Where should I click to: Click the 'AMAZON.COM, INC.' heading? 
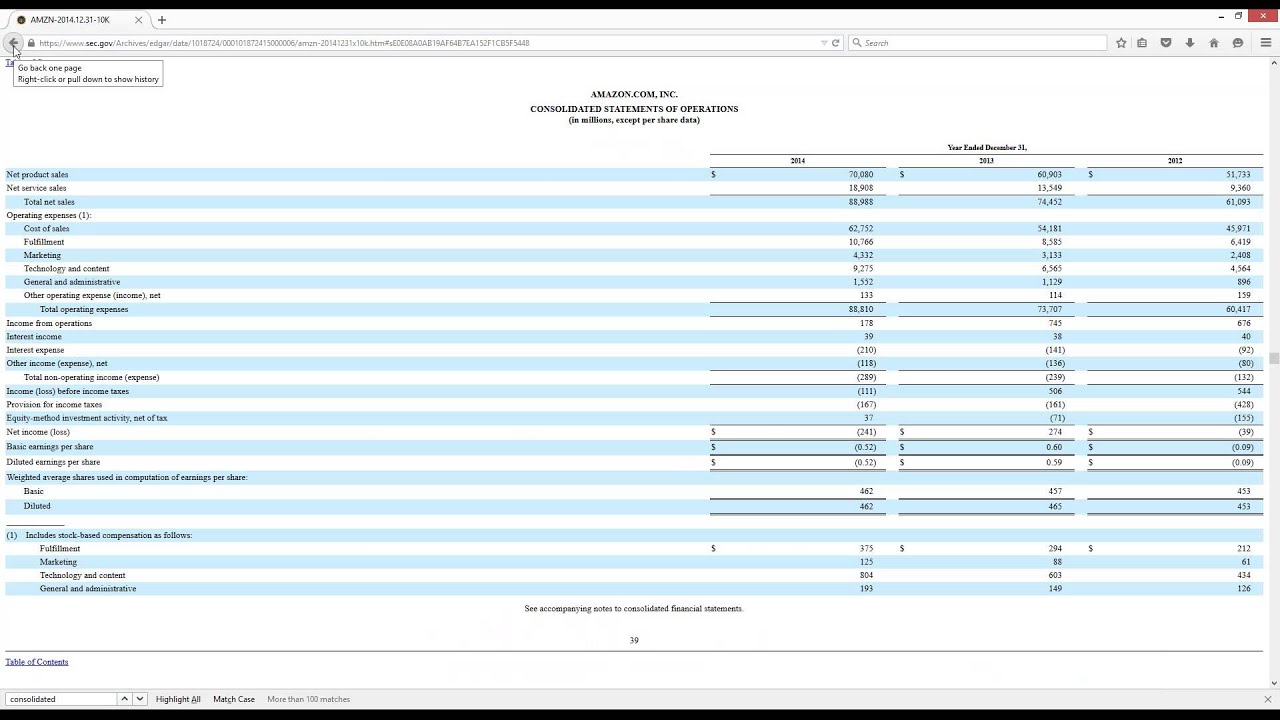pos(634,94)
